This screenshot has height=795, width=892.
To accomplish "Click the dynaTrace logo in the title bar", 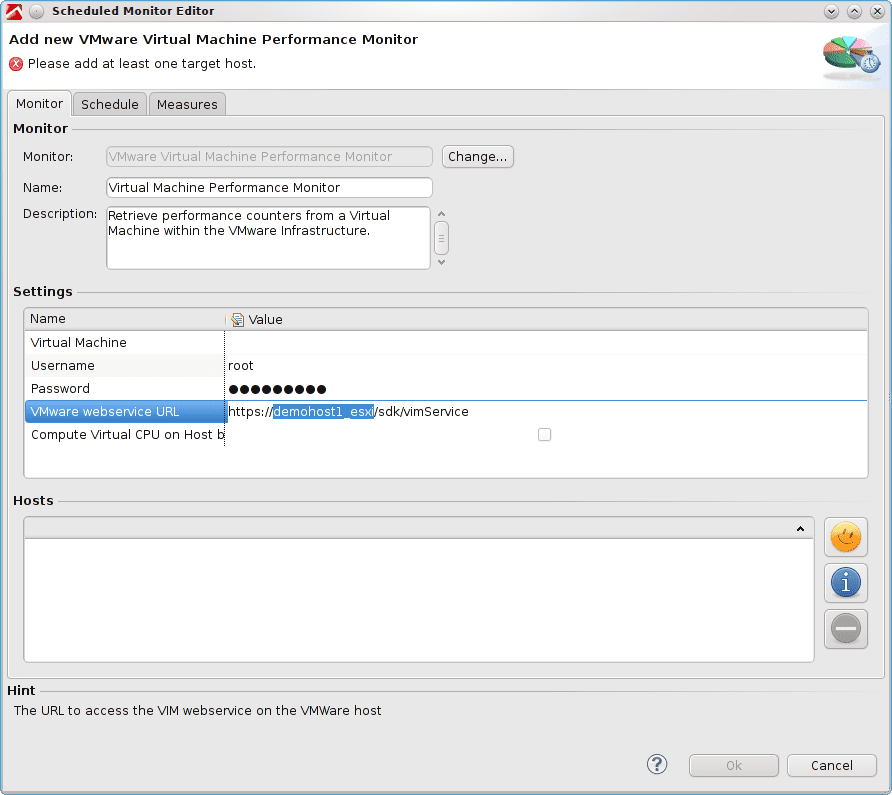I will [x=14, y=11].
